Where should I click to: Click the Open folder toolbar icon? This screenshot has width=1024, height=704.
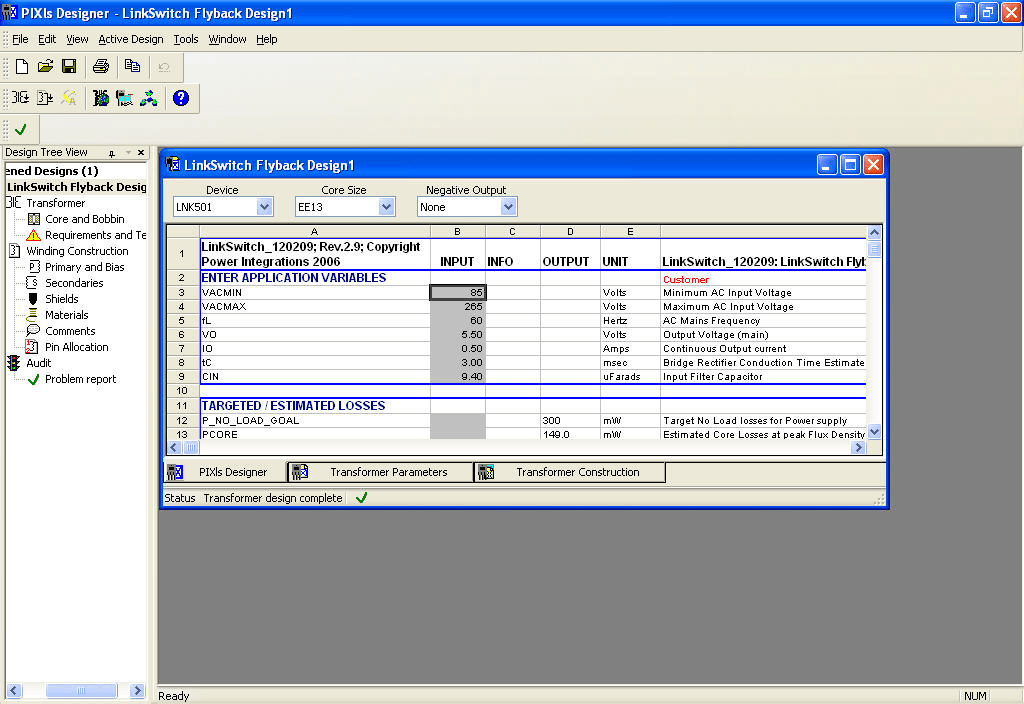click(45, 66)
